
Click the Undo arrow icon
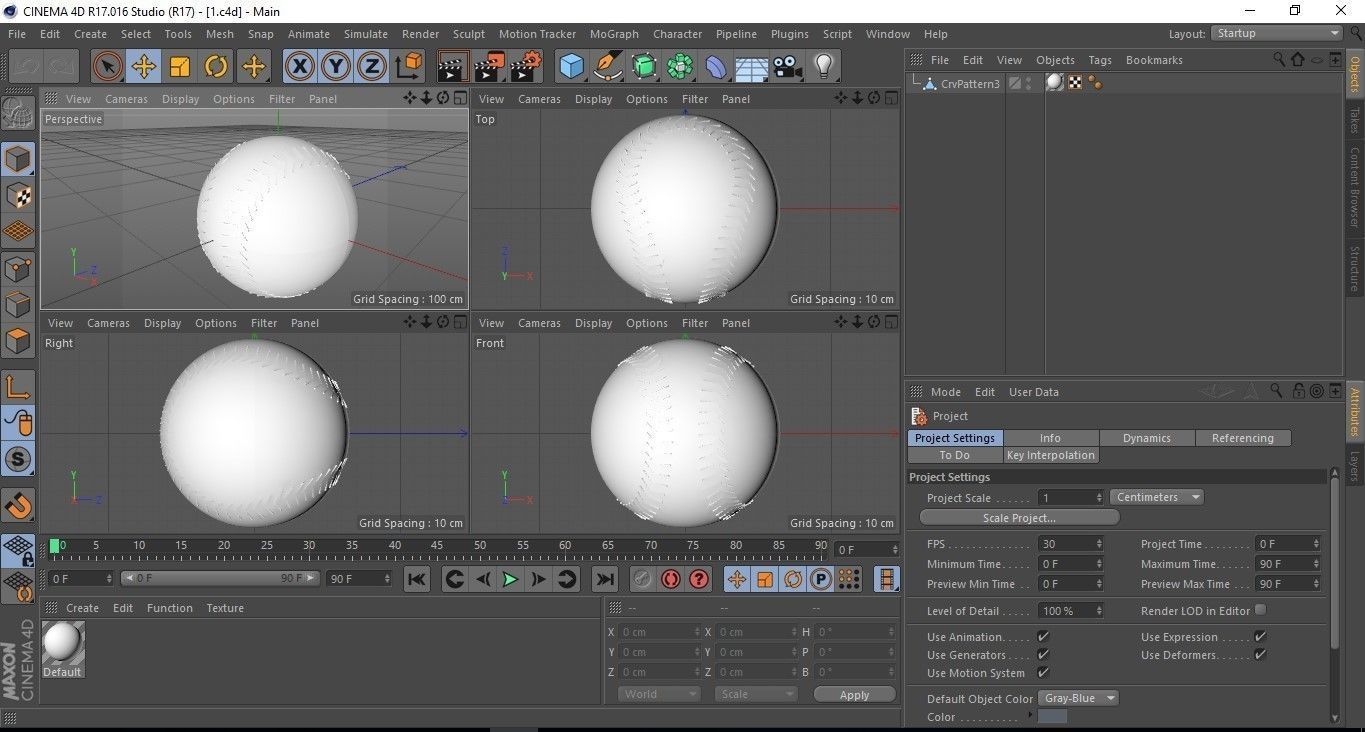tap(26, 67)
